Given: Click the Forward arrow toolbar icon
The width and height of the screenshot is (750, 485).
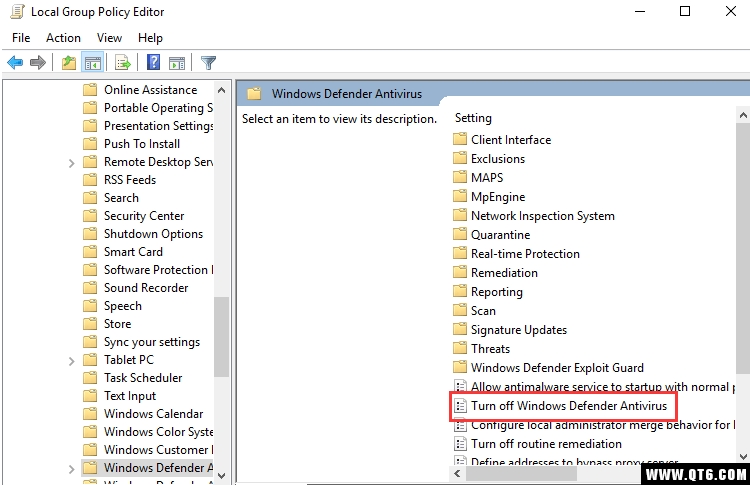Looking at the screenshot, I should click(x=38, y=63).
